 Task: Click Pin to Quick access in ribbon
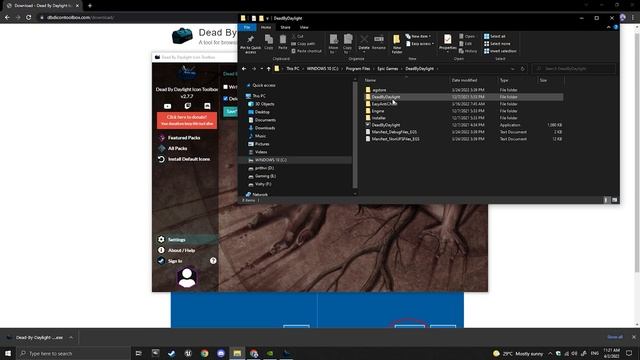(x=251, y=44)
